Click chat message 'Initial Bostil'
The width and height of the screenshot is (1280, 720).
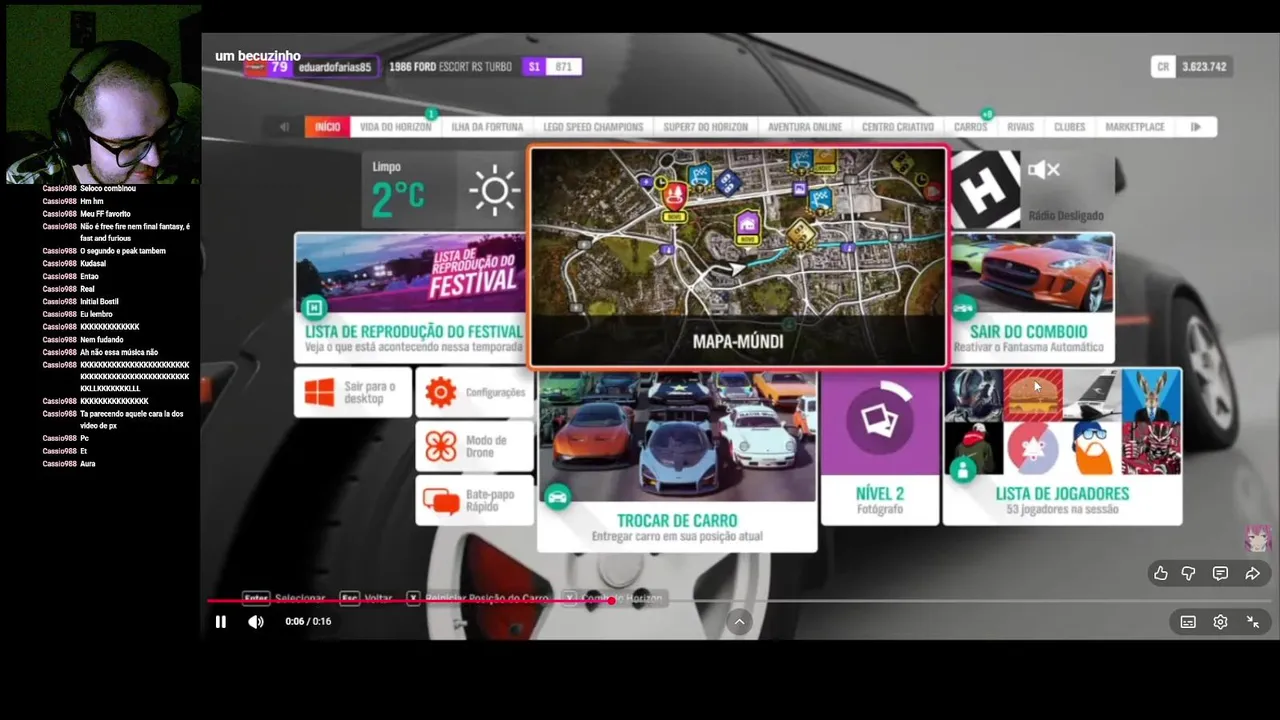coord(101,302)
